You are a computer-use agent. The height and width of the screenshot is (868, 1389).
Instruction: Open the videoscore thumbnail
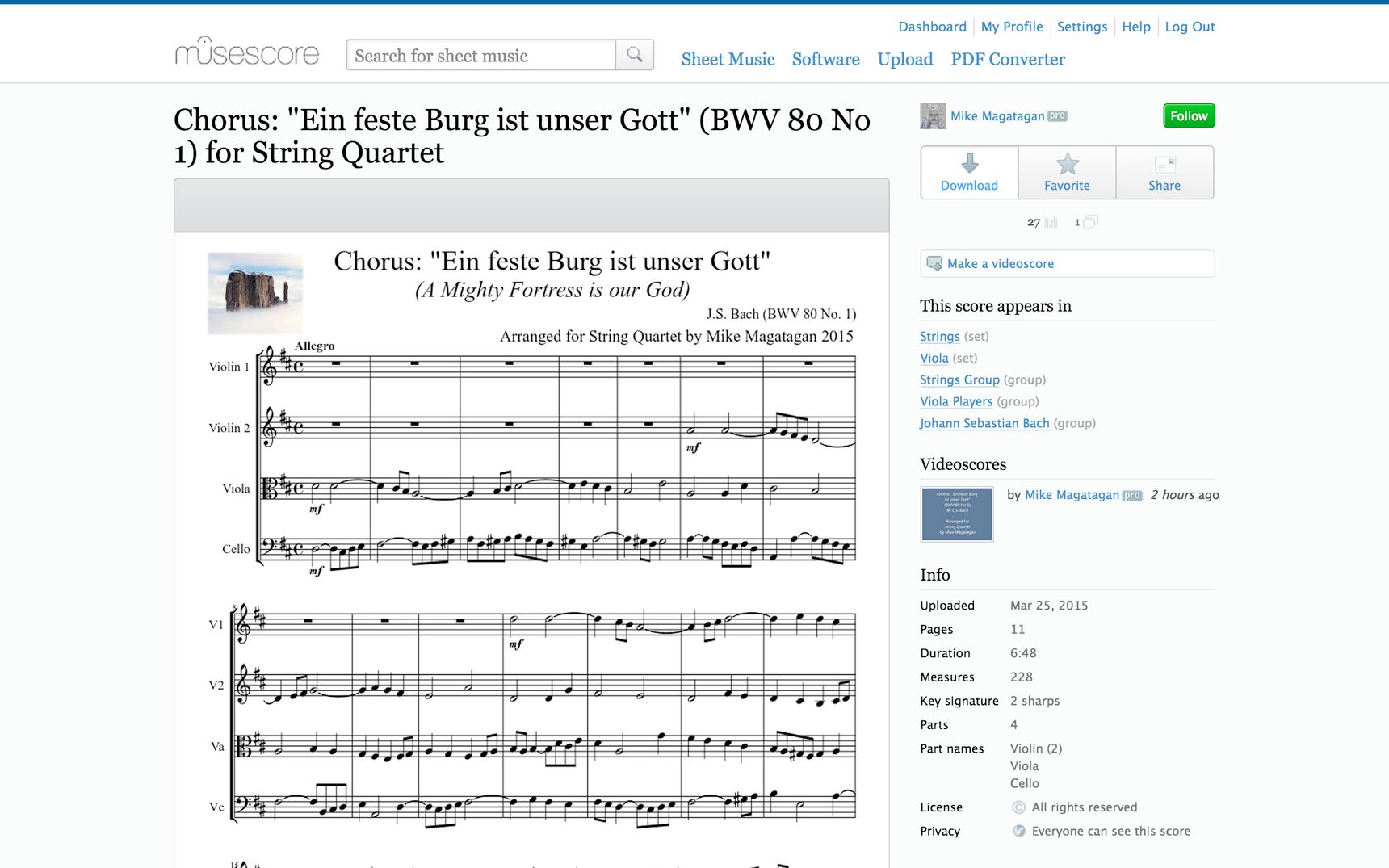[957, 514]
